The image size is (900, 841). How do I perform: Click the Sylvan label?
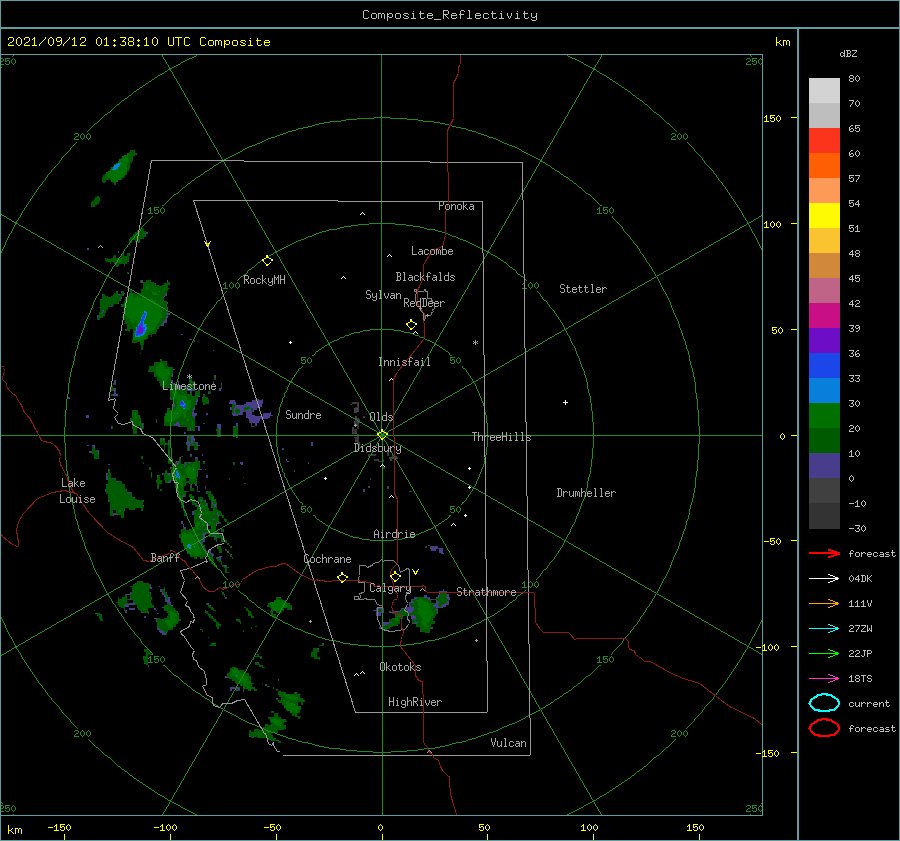click(x=383, y=295)
